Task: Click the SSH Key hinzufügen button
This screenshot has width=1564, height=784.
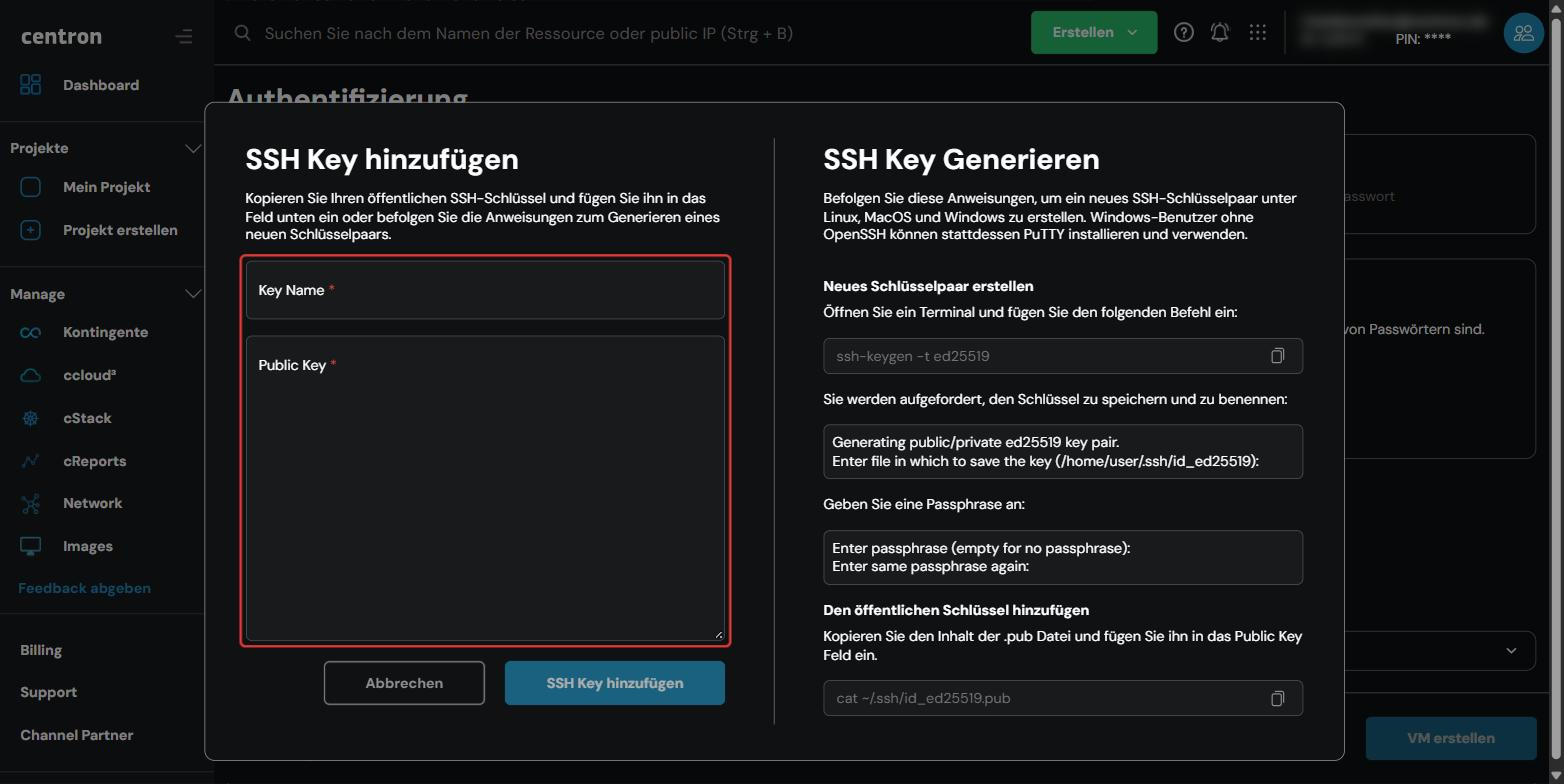Action: [615, 683]
